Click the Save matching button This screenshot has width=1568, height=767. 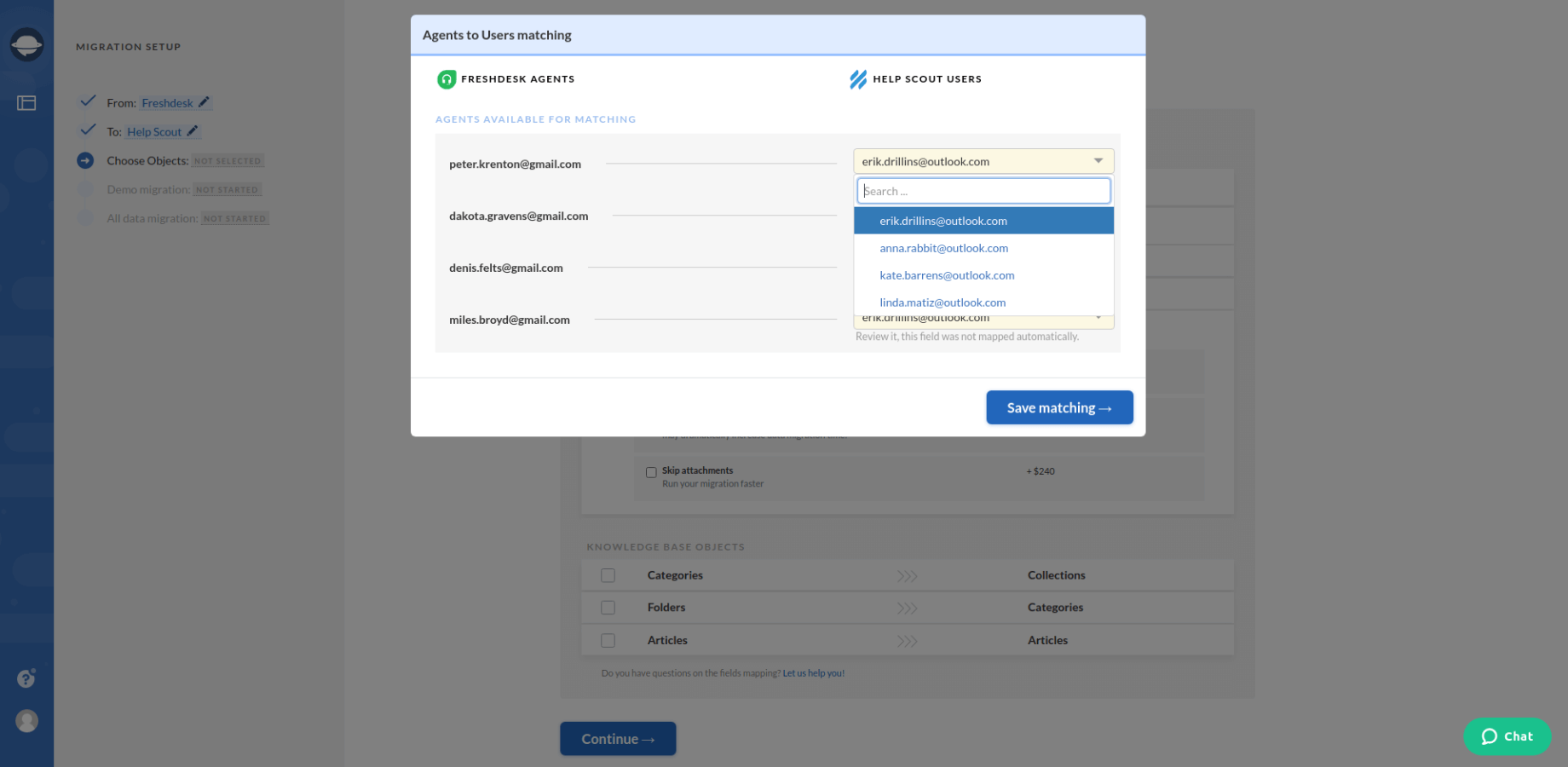point(1059,407)
